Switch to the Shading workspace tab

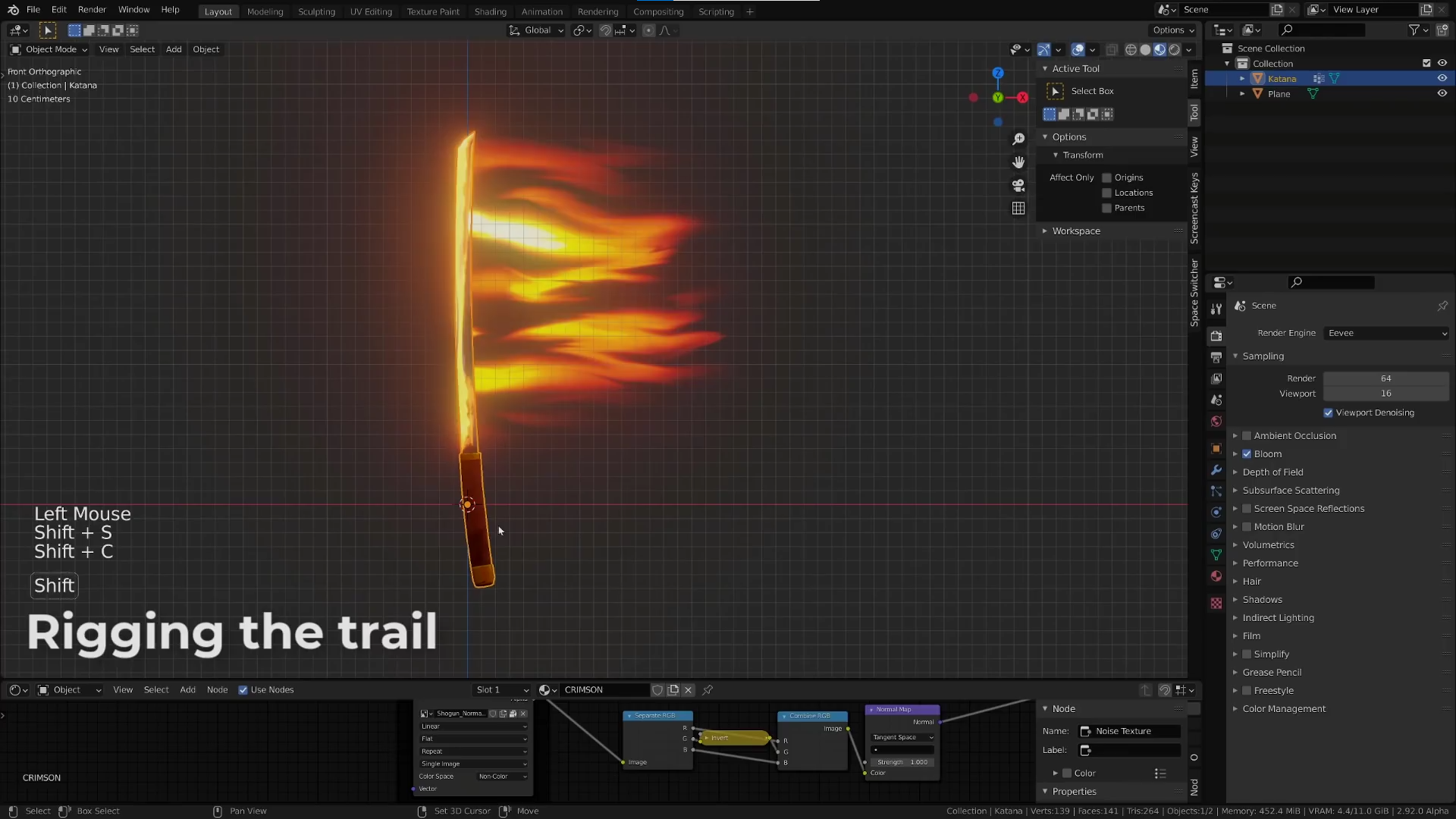(490, 12)
